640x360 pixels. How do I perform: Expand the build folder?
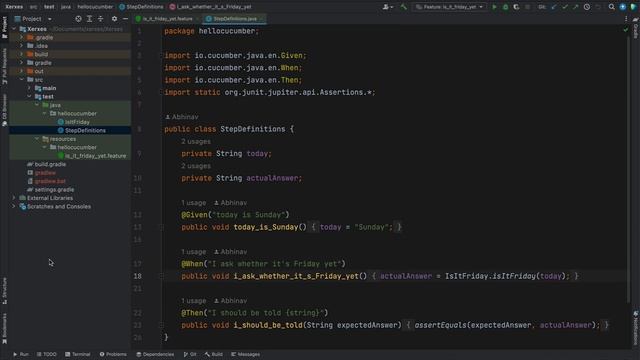coord(22,54)
